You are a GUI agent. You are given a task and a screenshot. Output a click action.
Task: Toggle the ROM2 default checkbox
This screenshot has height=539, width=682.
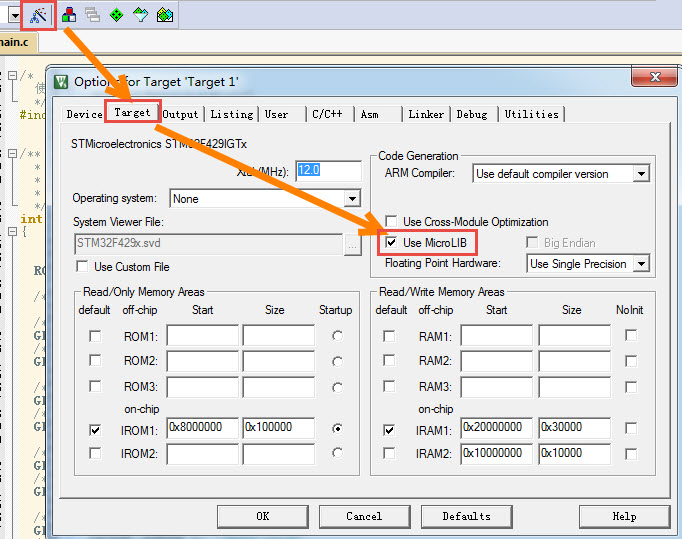95,361
